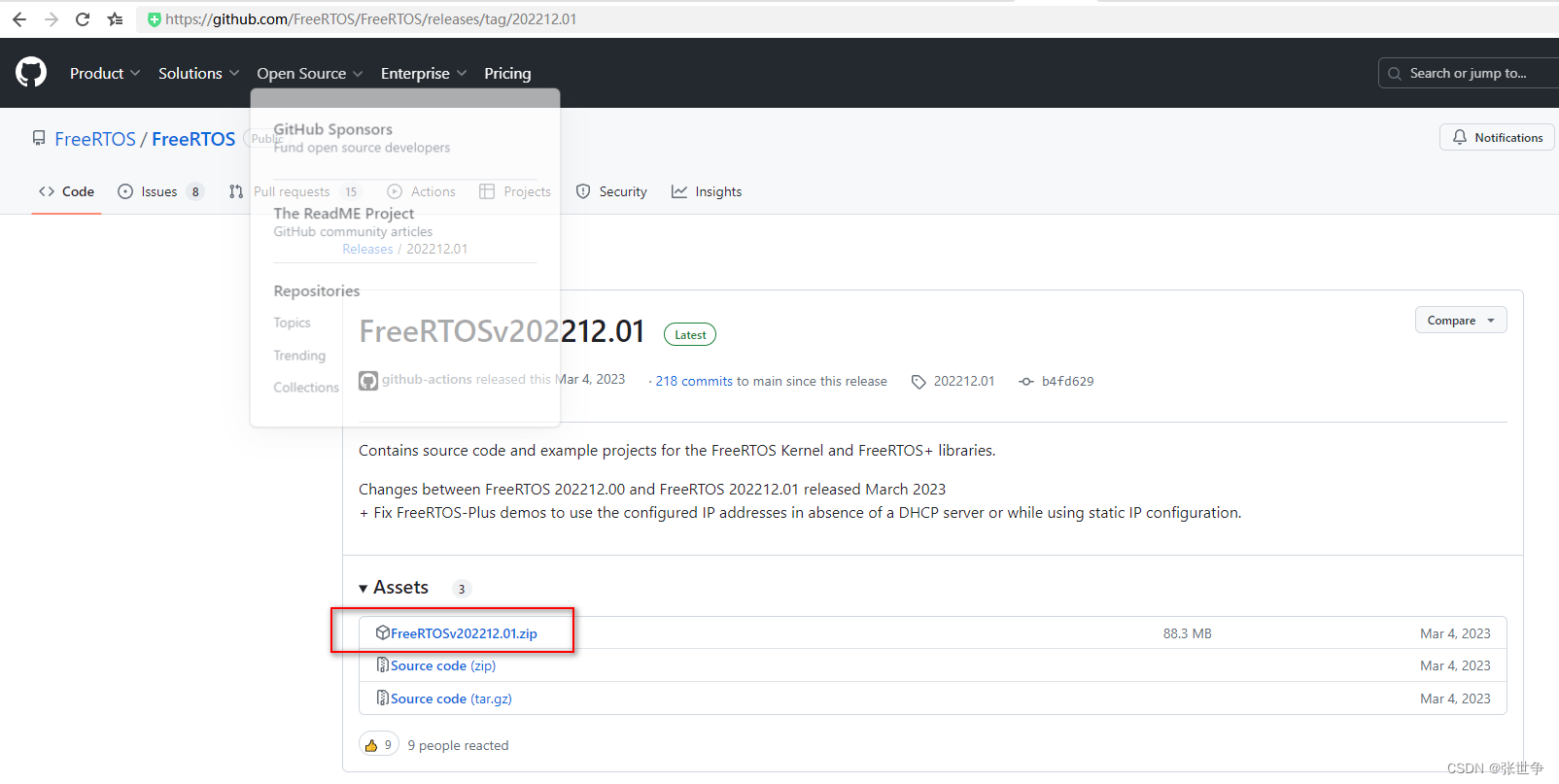Switch to the Security tab

point(611,191)
